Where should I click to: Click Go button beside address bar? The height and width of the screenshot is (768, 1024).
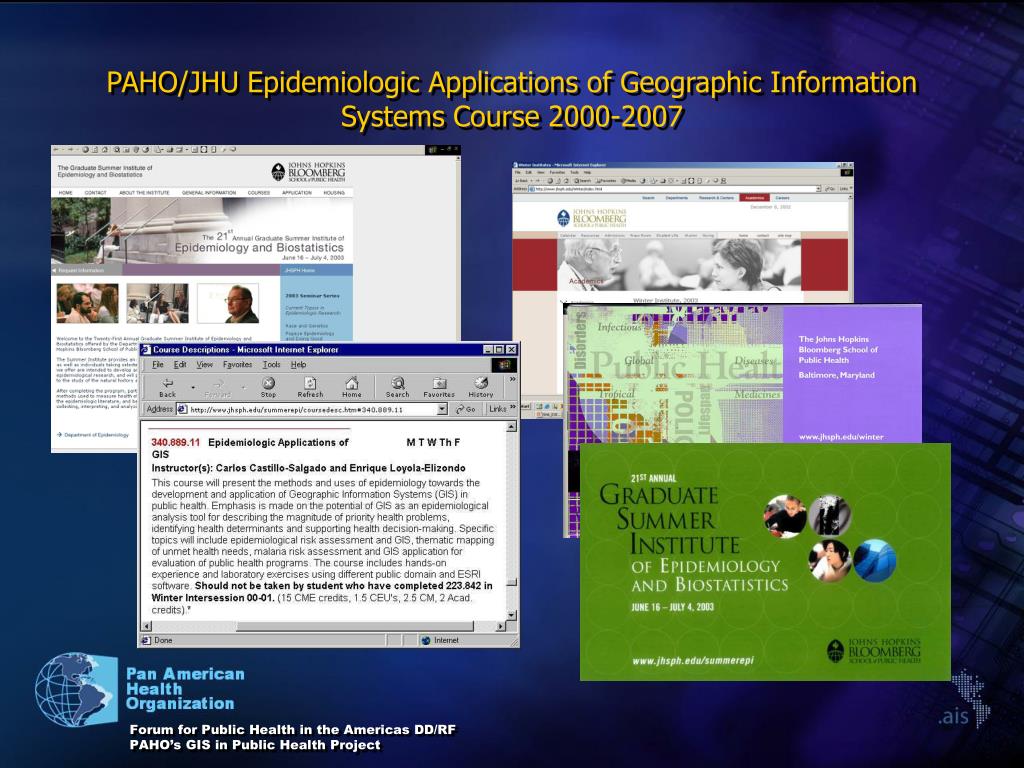pos(466,409)
